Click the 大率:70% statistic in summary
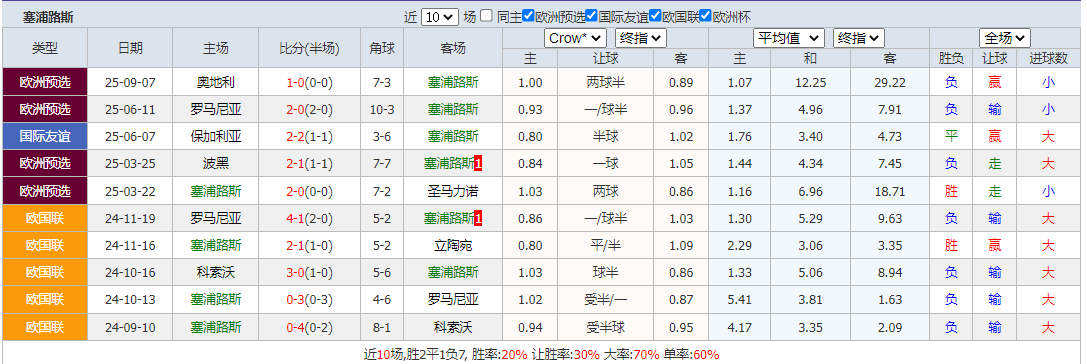Image resolution: width=1087 pixels, height=364 pixels. pyautogui.click(x=632, y=354)
